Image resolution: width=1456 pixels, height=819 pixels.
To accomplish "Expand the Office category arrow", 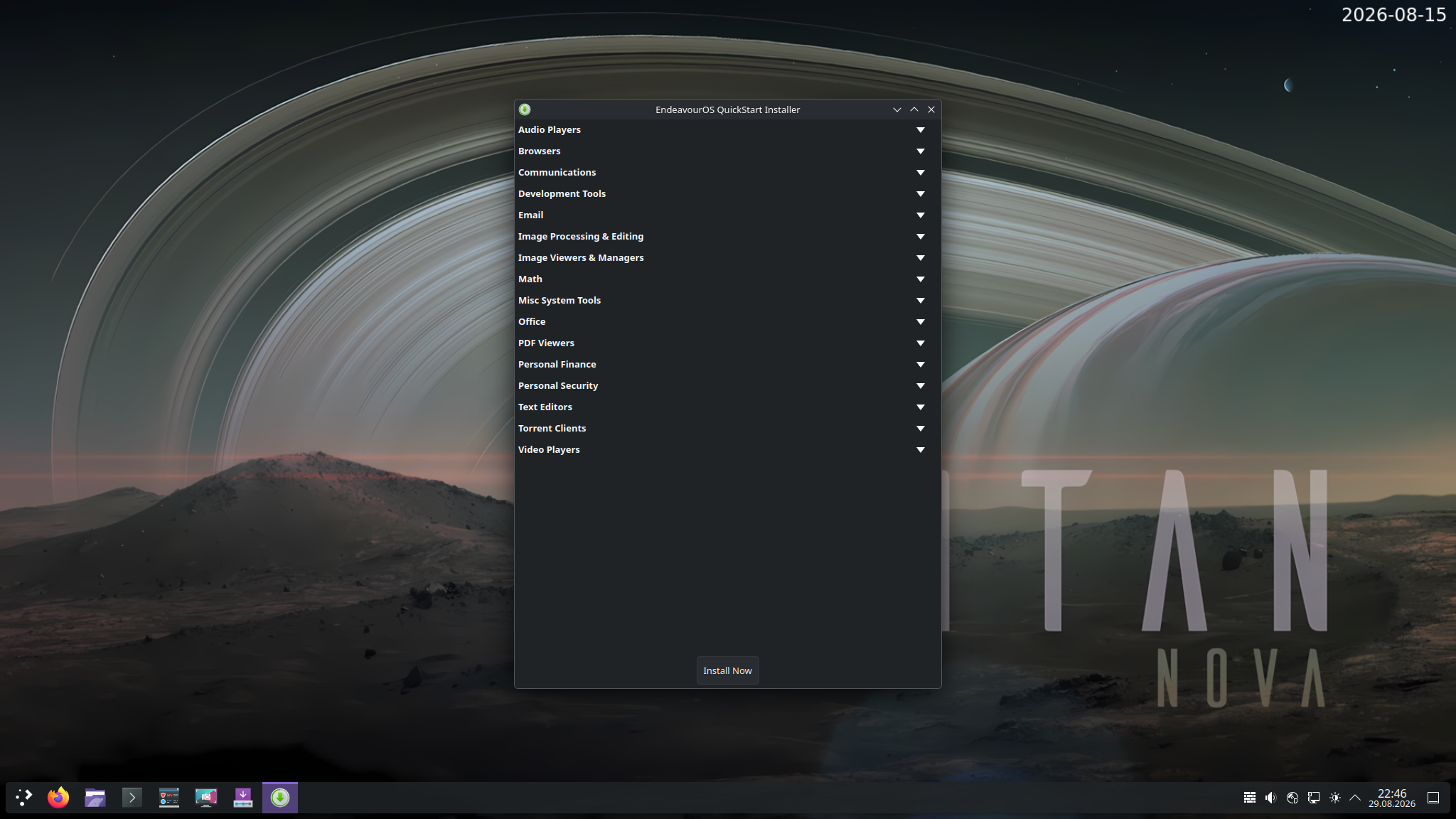I will pyautogui.click(x=921, y=322).
